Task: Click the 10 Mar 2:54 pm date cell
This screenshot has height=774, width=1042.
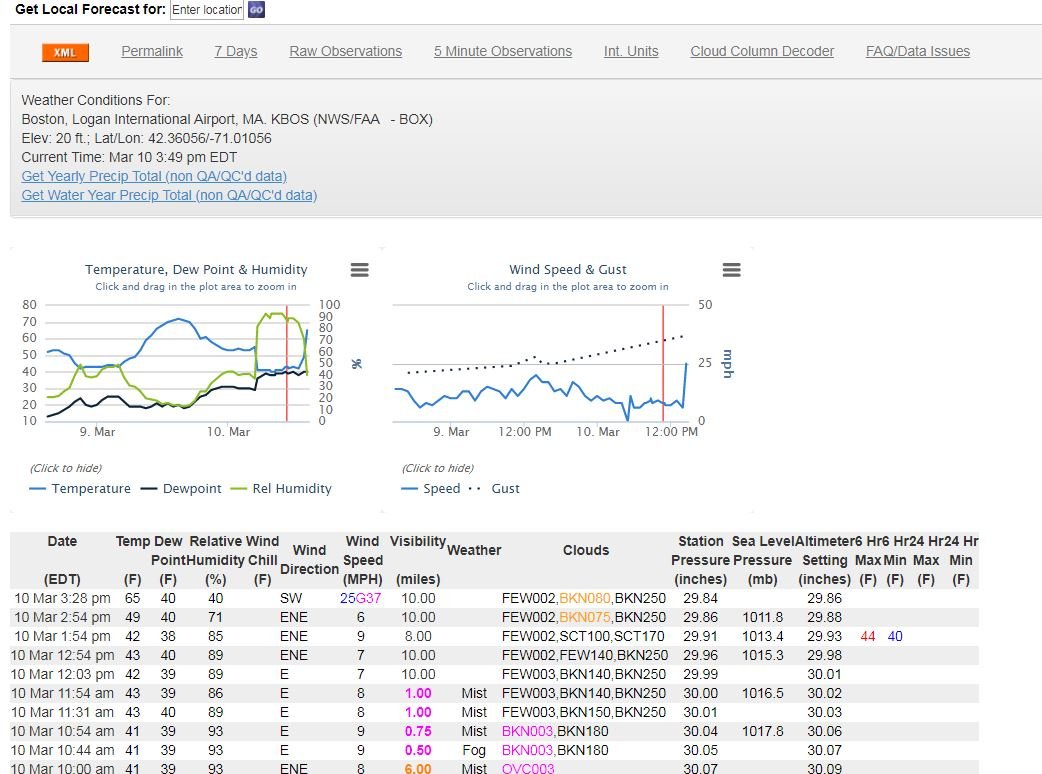Action: coord(62,617)
